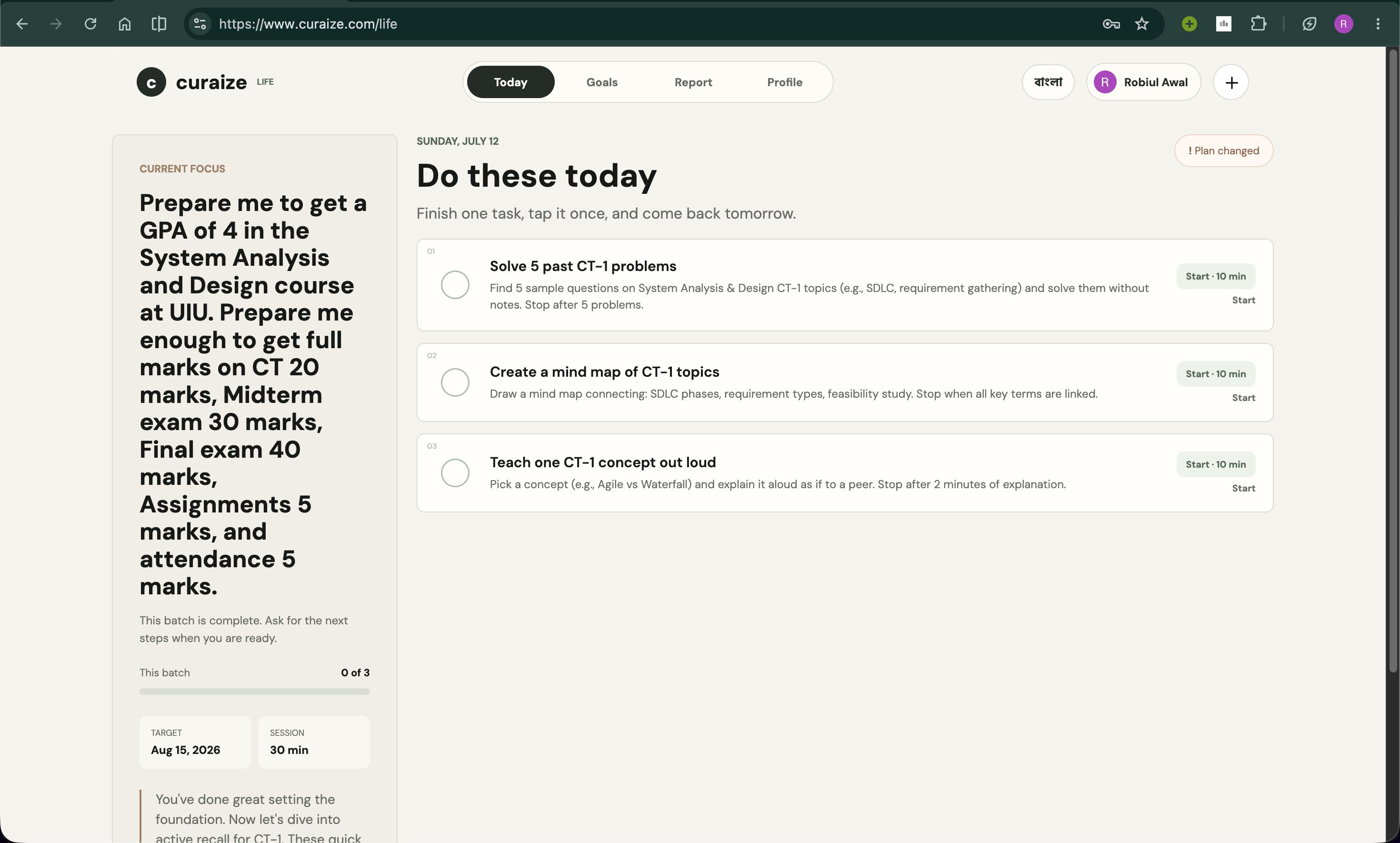1400x843 pixels.
Task: Click the plus add button
Action: tap(1231, 82)
